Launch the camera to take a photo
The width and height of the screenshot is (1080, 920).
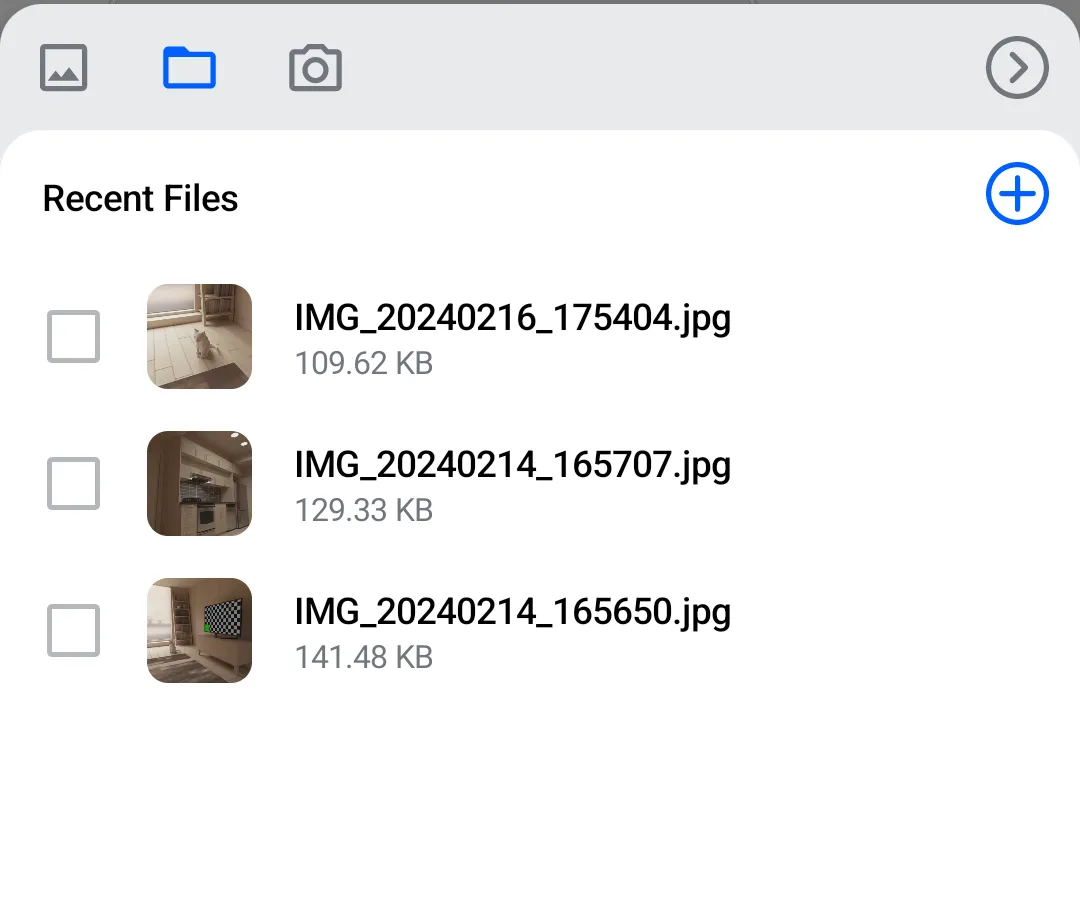(x=315, y=68)
